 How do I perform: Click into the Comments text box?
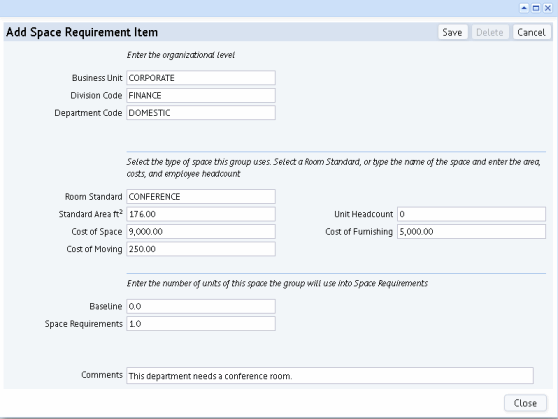click(x=330, y=376)
